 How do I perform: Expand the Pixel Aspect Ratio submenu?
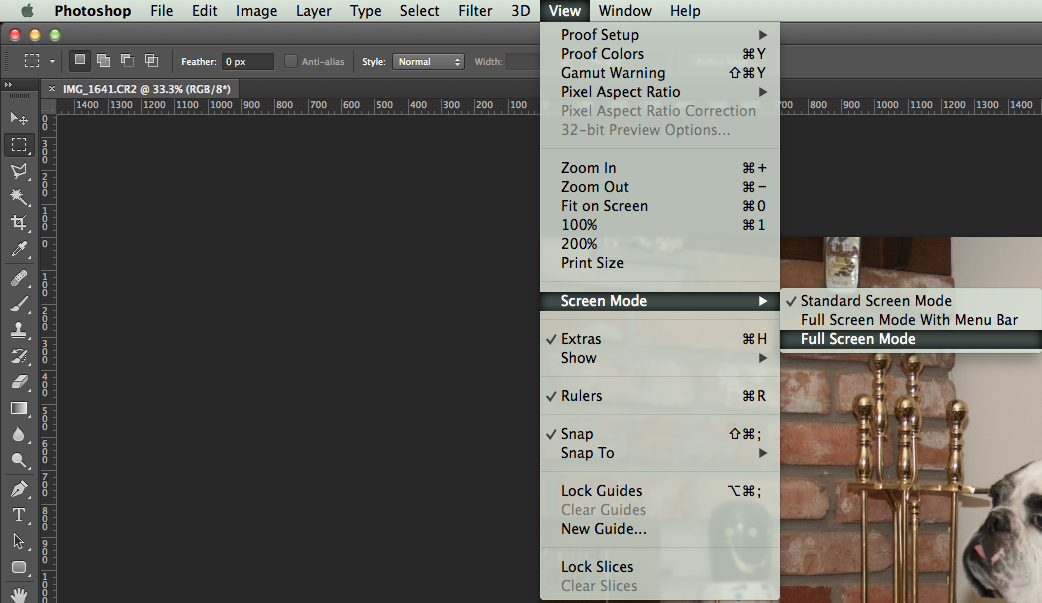[x=660, y=92]
